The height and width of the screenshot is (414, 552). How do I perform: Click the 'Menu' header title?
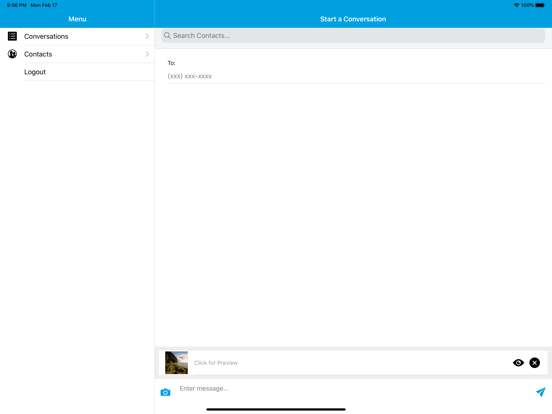77,19
